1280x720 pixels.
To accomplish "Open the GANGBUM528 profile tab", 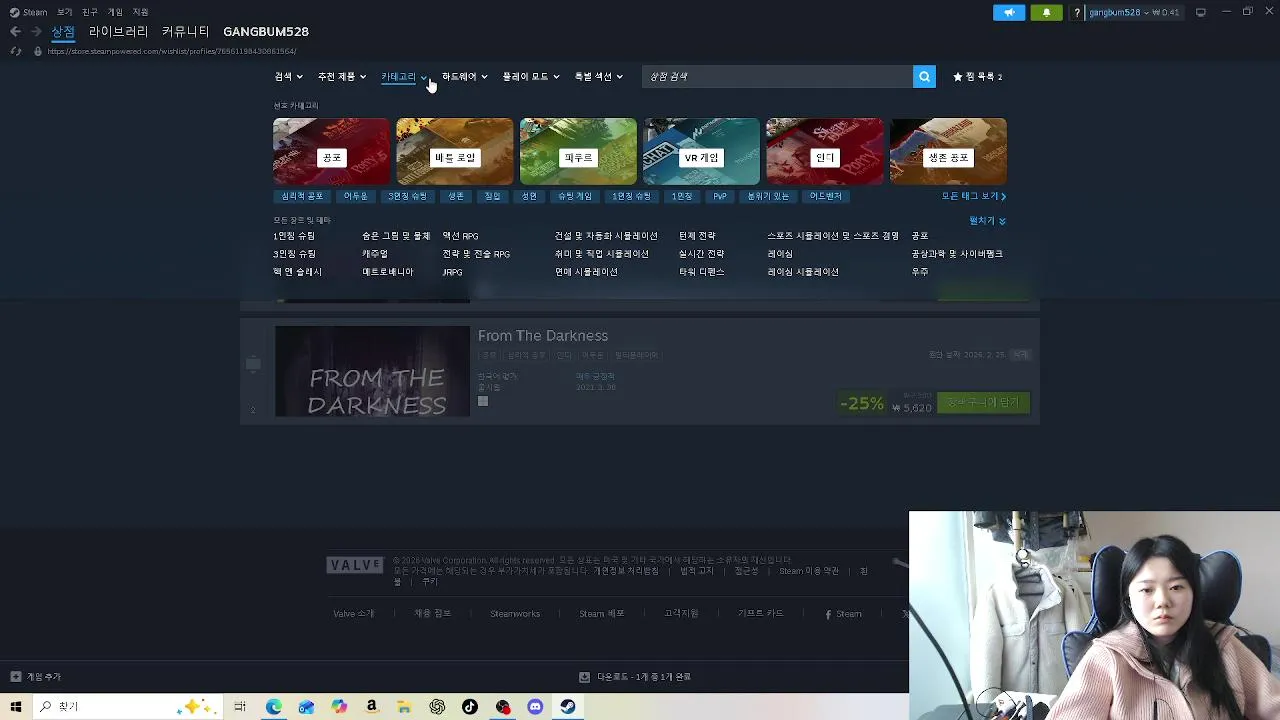I will pos(266,32).
